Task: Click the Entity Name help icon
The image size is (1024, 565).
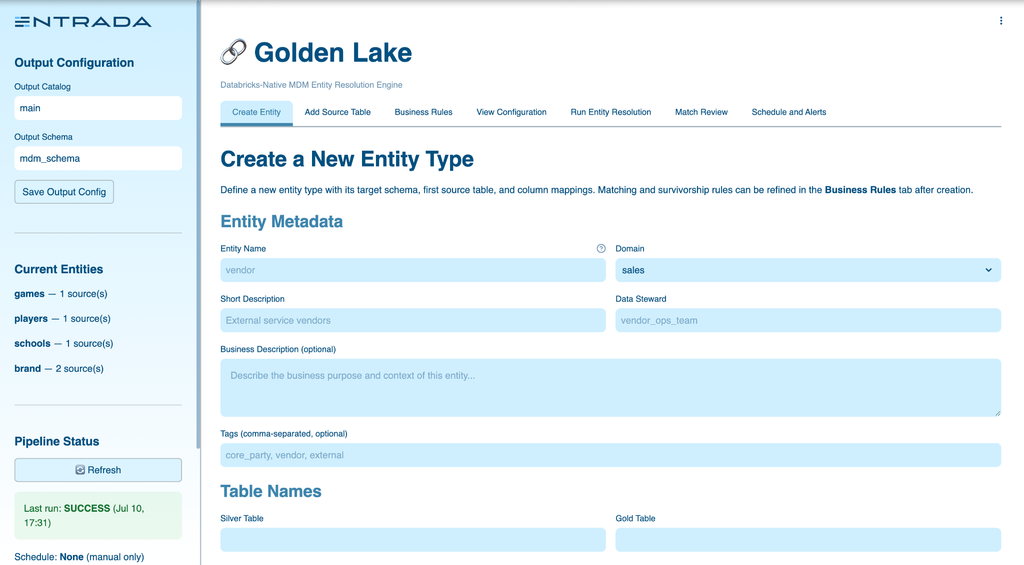Action: (601, 248)
